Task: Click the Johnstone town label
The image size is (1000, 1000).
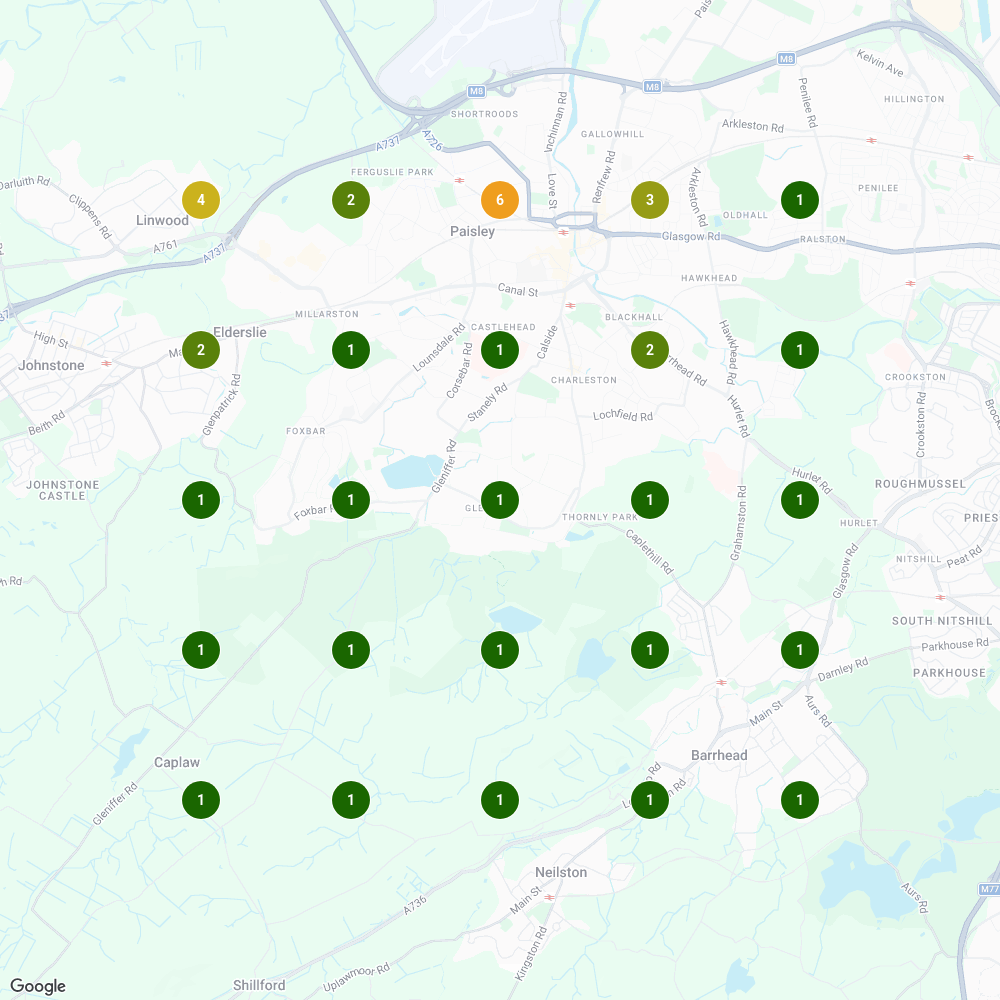Action: pos(51,365)
